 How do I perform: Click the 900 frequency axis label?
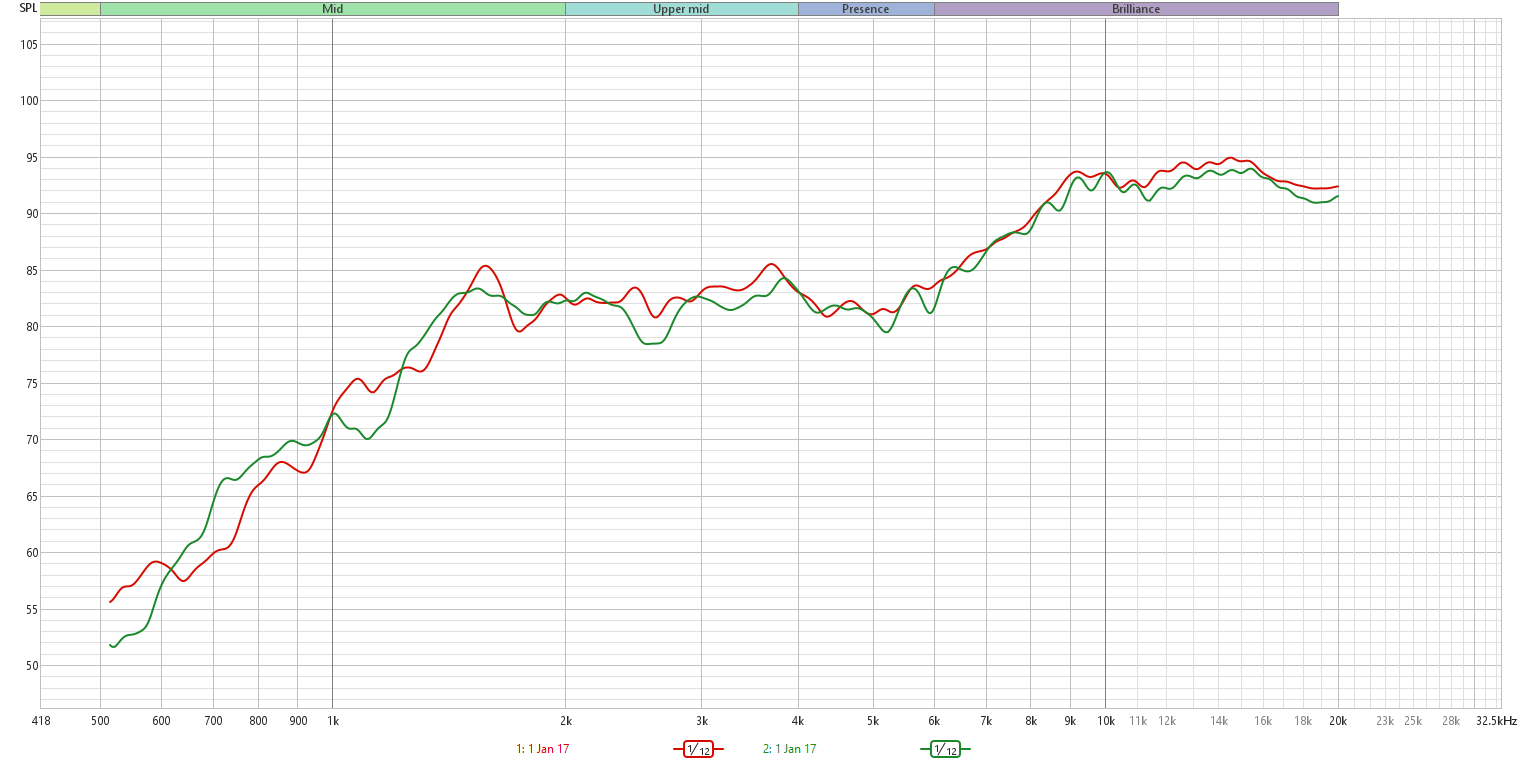(298, 720)
